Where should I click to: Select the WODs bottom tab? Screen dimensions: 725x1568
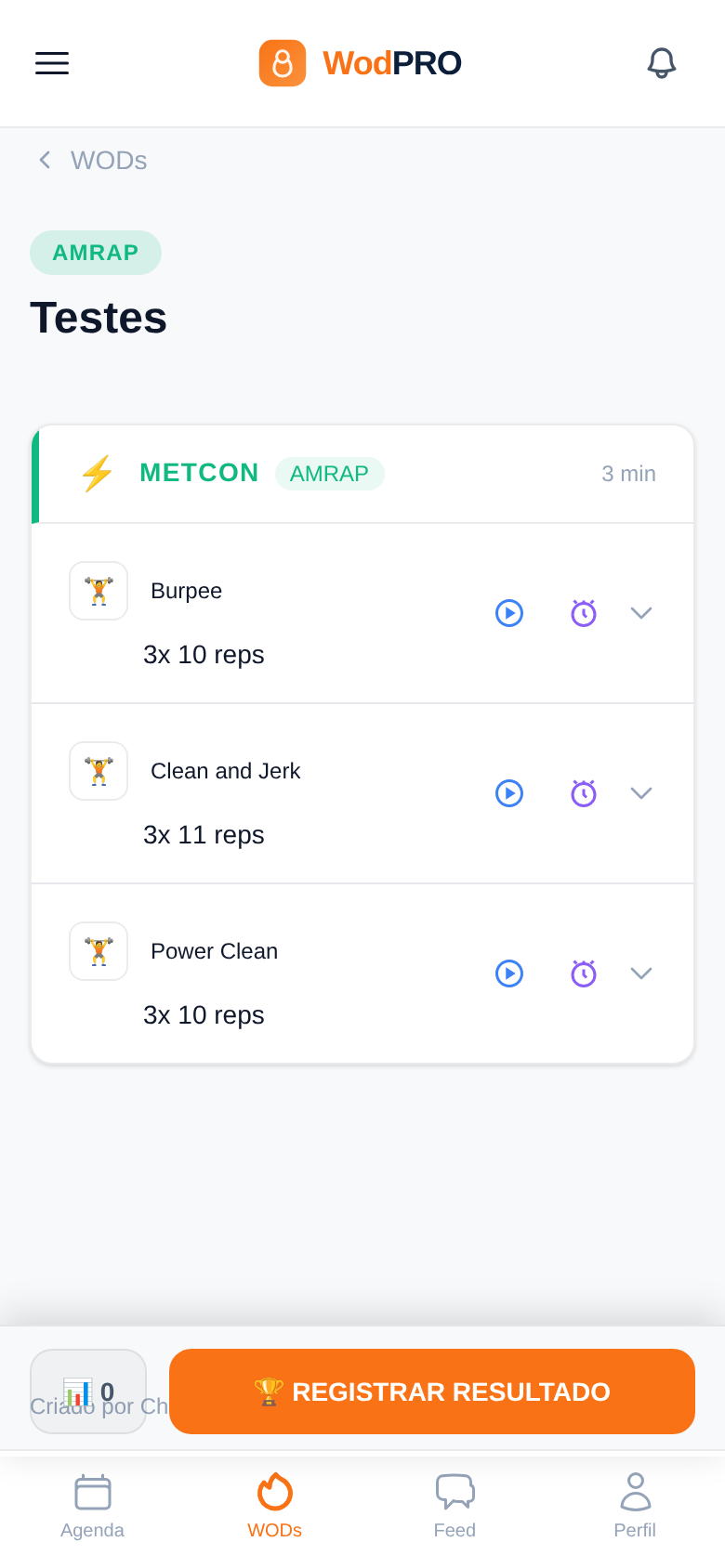(274, 1506)
